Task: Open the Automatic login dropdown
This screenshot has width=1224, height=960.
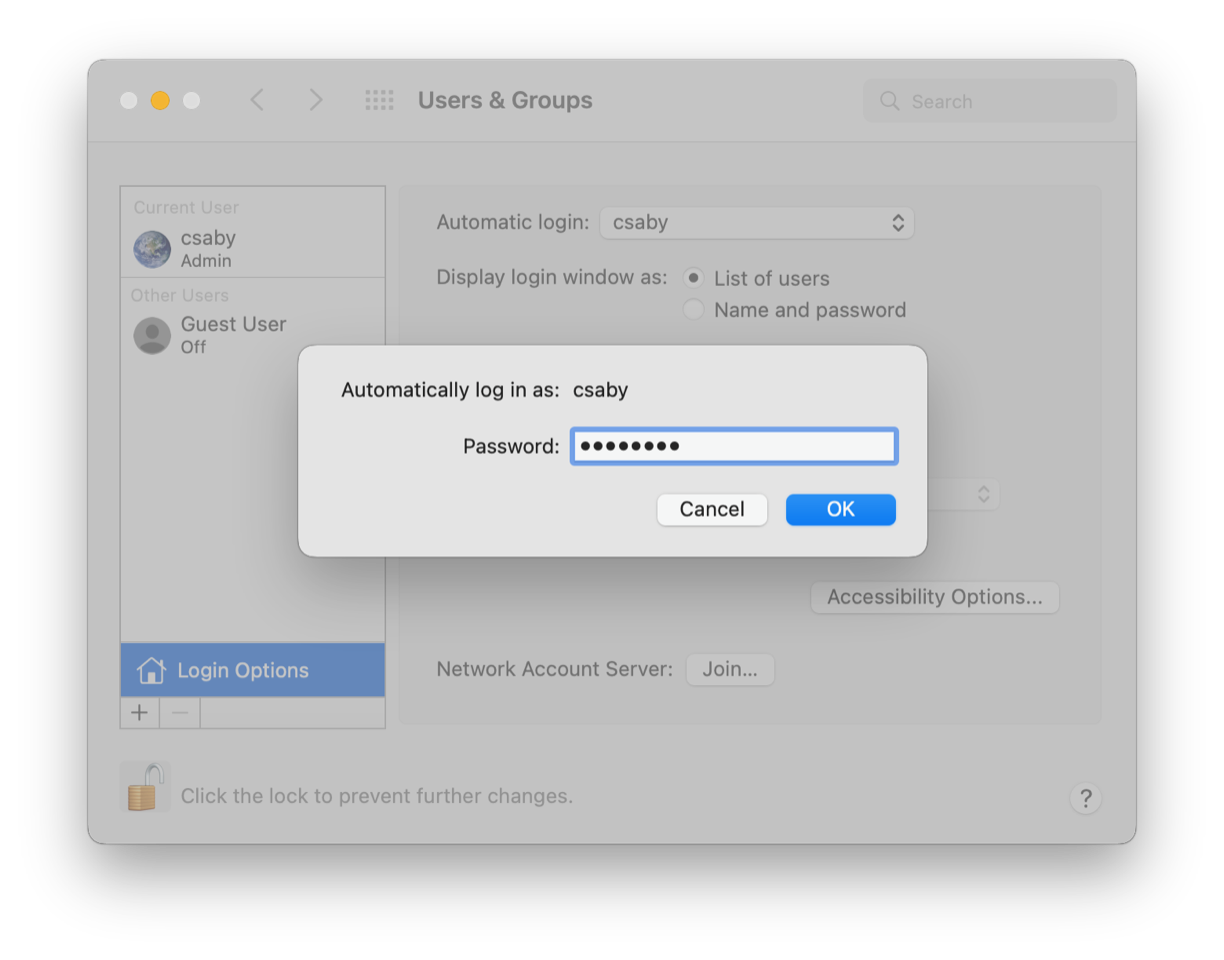Action: [x=756, y=222]
